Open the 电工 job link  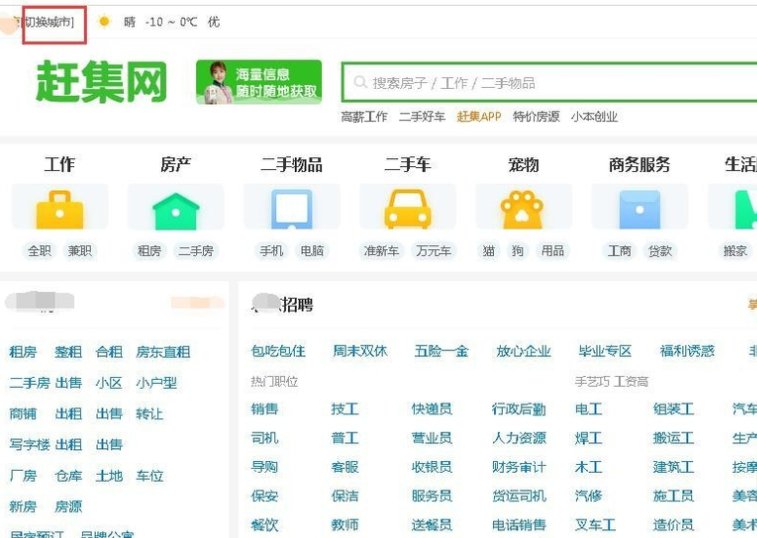coord(589,409)
